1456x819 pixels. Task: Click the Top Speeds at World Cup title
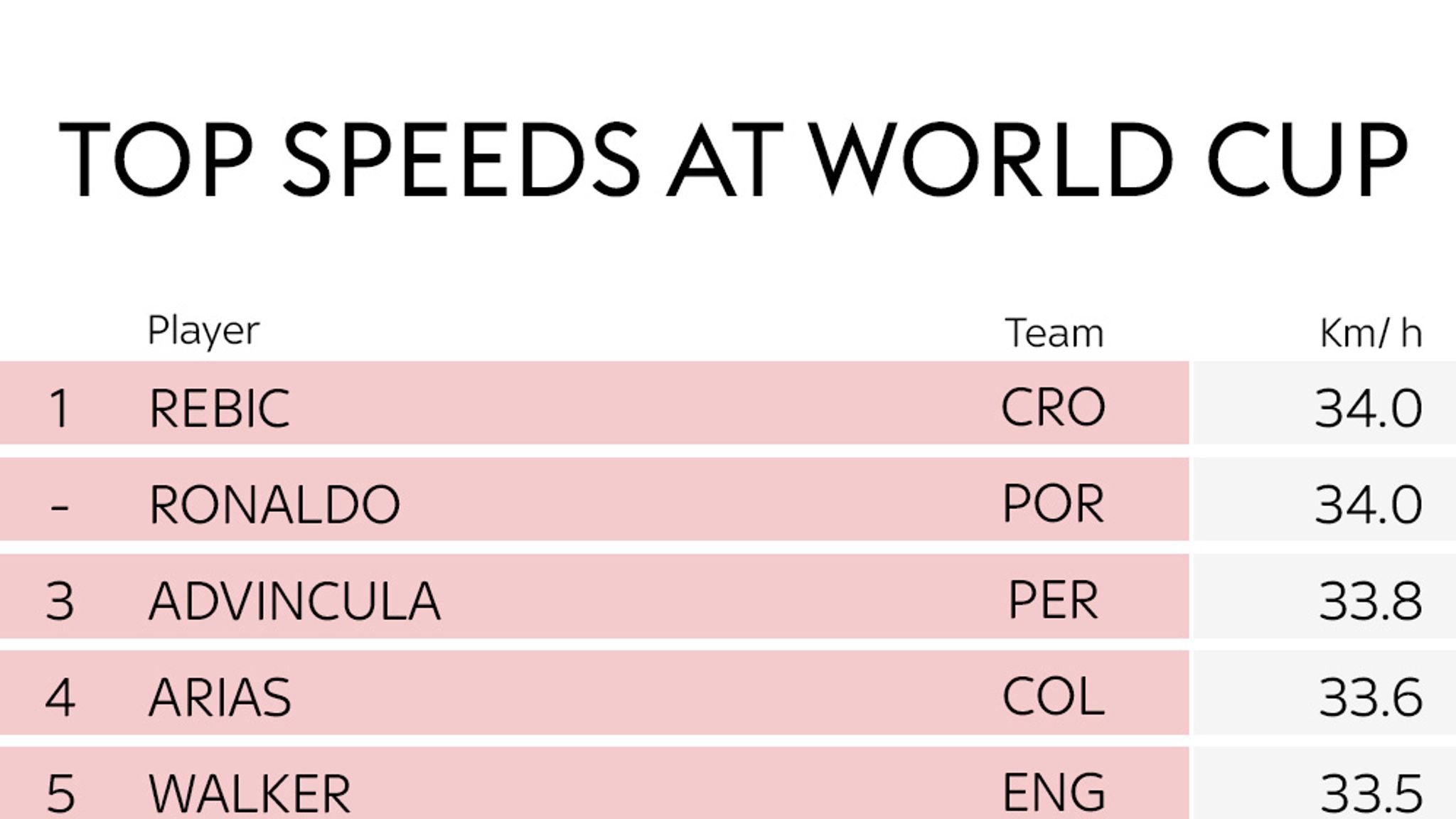pos(733,159)
